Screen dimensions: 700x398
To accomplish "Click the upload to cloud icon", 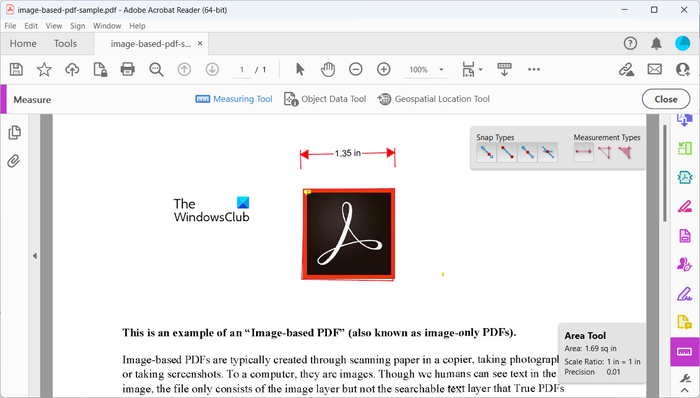I will [x=72, y=70].
